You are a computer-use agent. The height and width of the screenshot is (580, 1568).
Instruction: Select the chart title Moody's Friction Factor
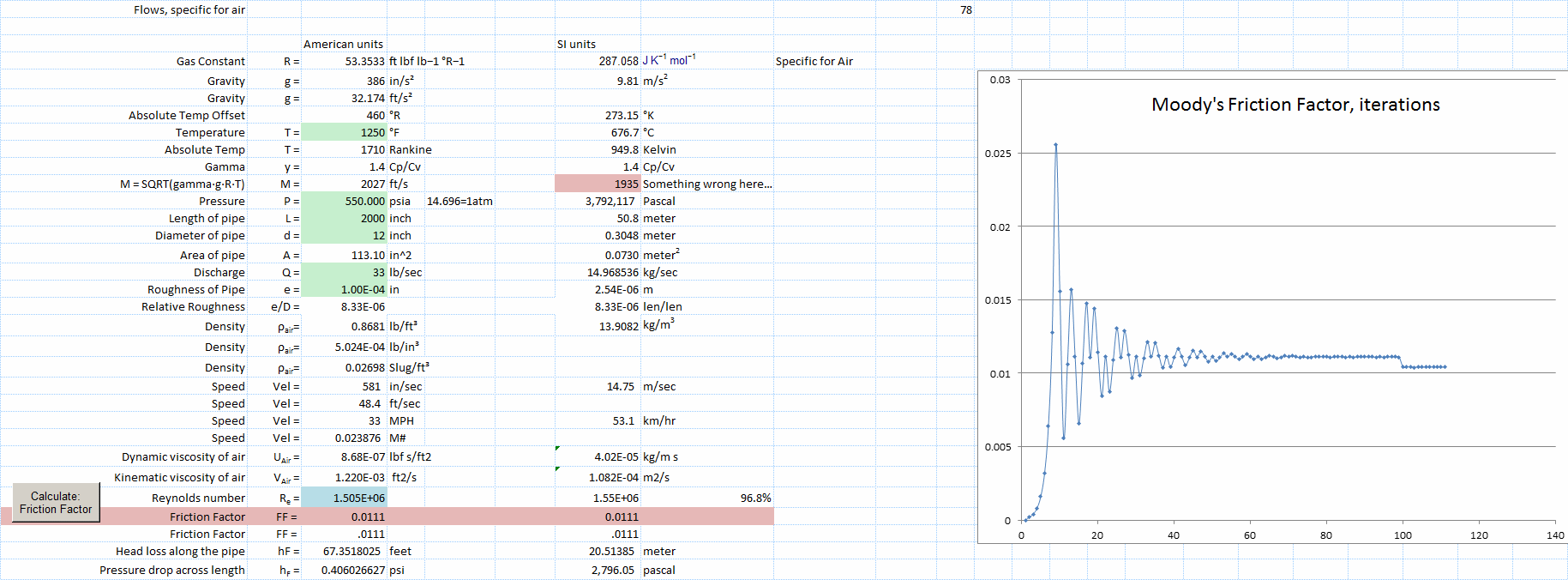(x=1295, y=105)
